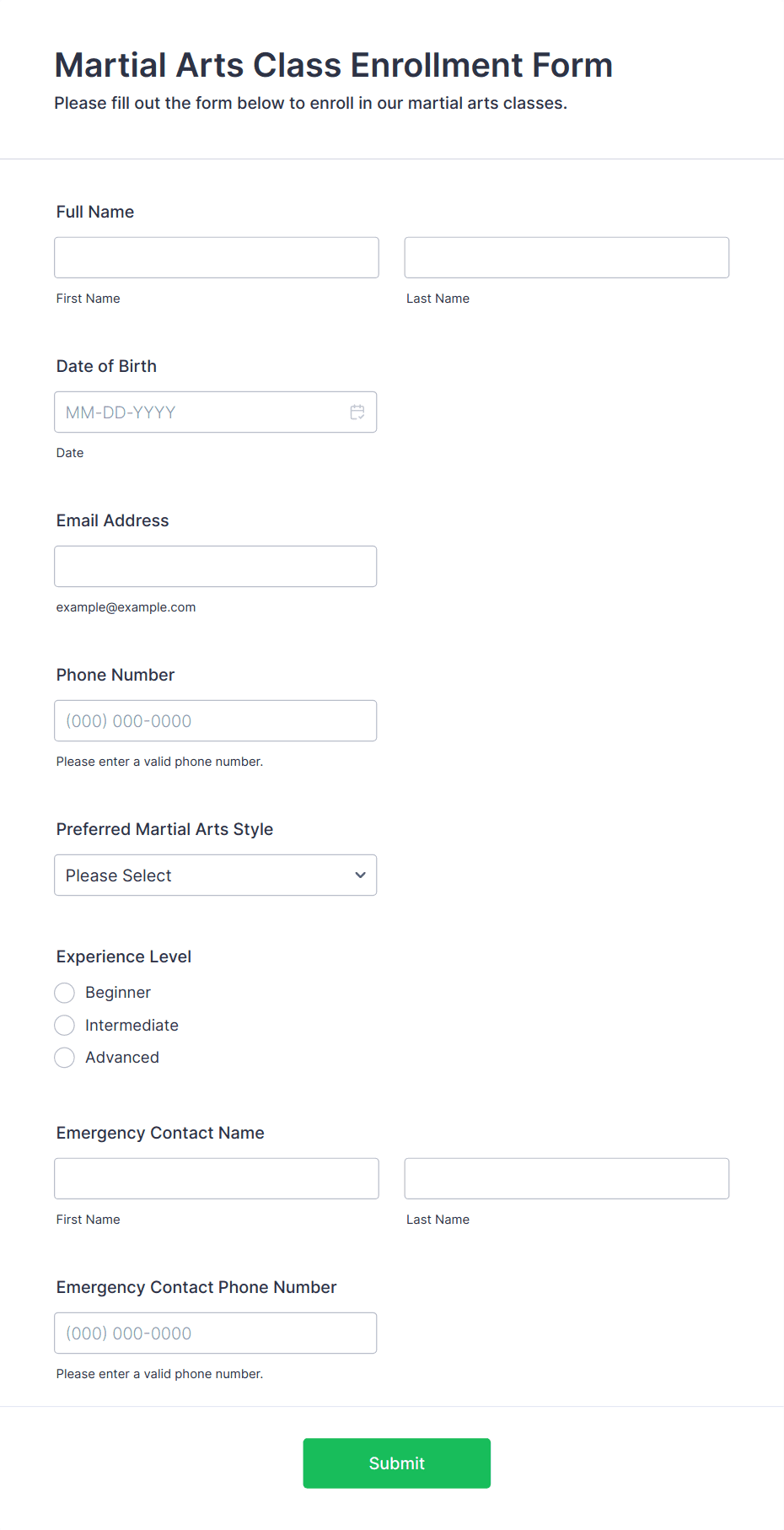Click Emergency Contact Phone Number input
Viewport: 784px width, 1530px height.
pos(216,1333)
